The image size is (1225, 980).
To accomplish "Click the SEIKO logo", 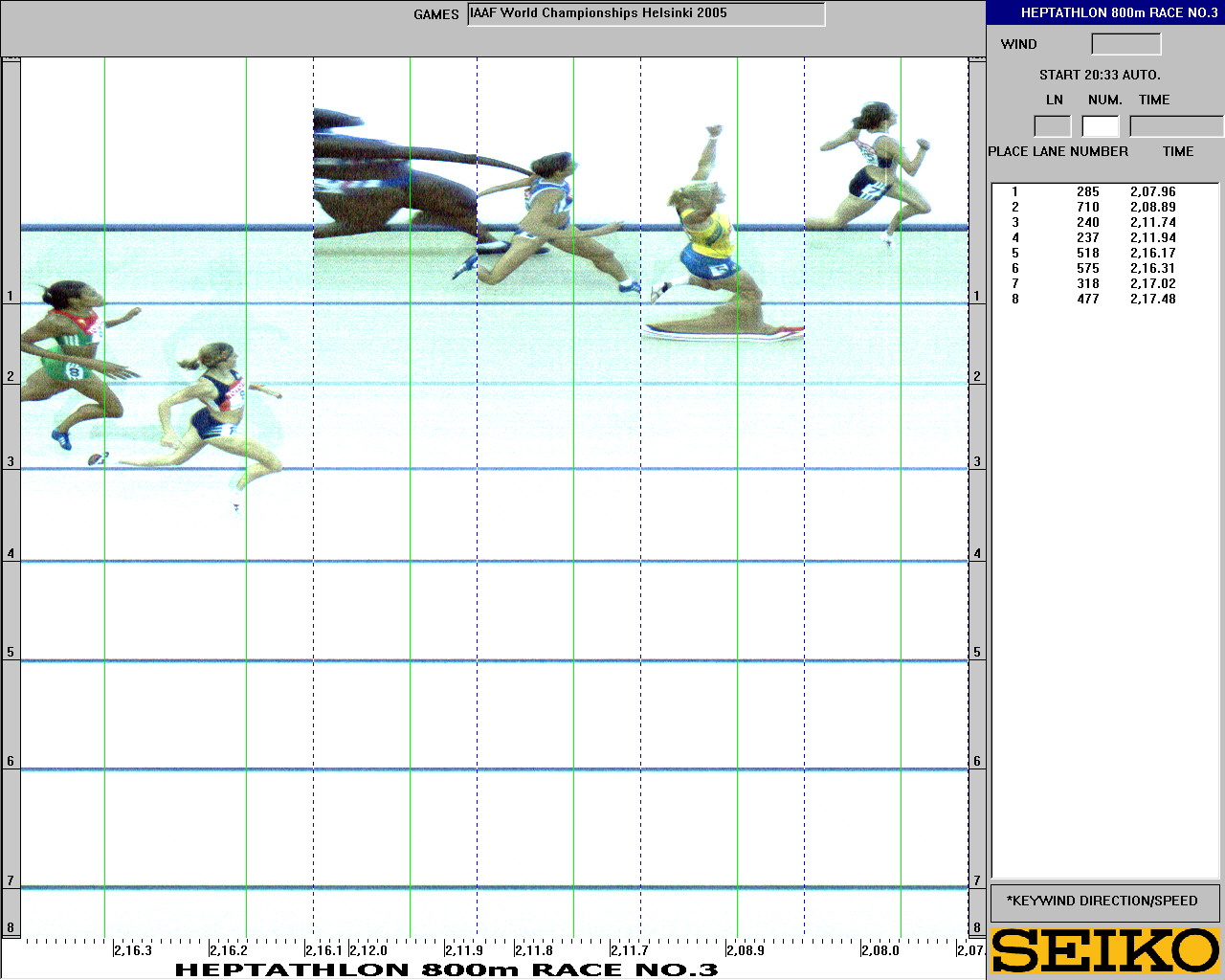I will 1105,950.
